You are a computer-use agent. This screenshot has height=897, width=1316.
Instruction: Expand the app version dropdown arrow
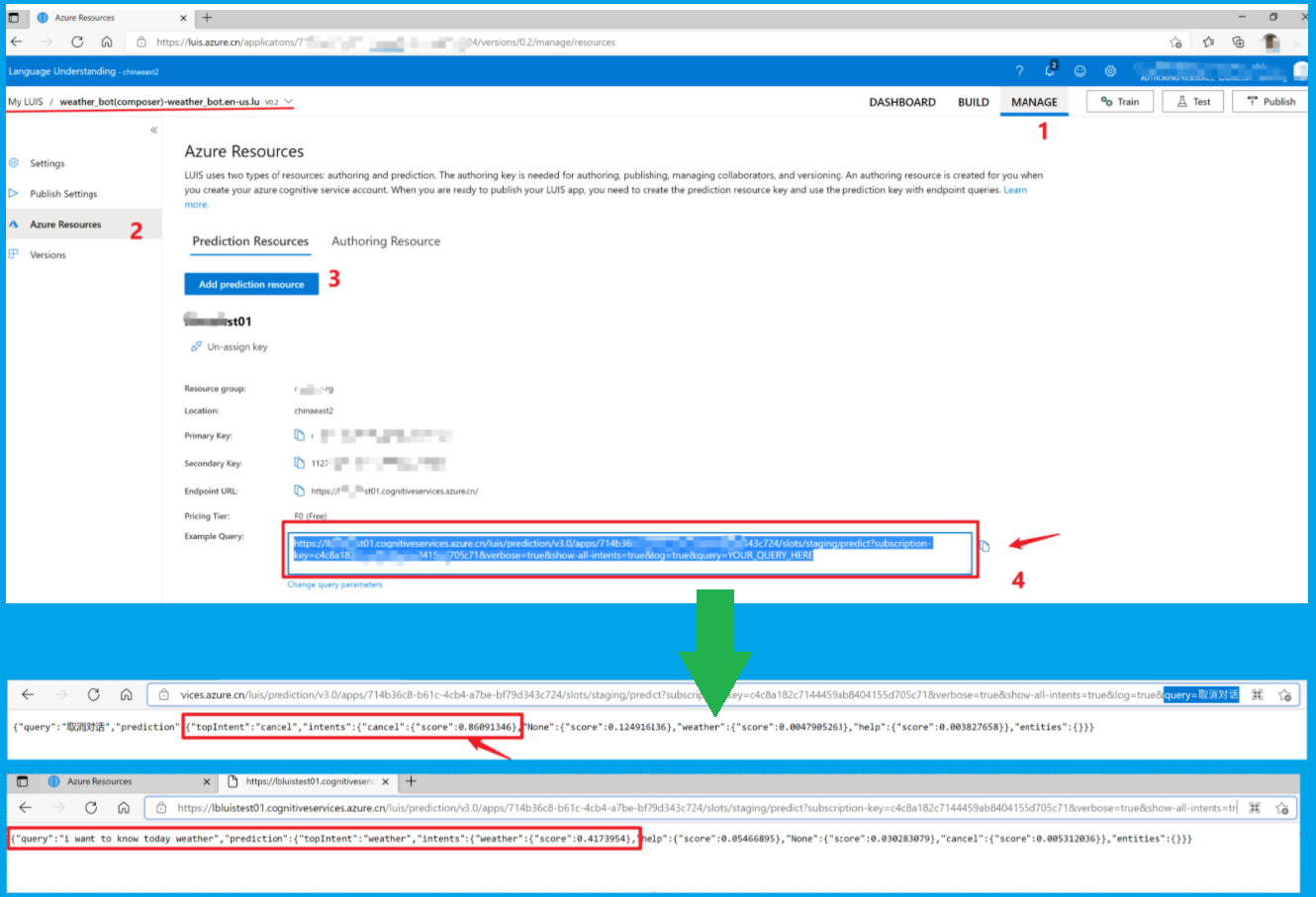(x=289, y=102)
